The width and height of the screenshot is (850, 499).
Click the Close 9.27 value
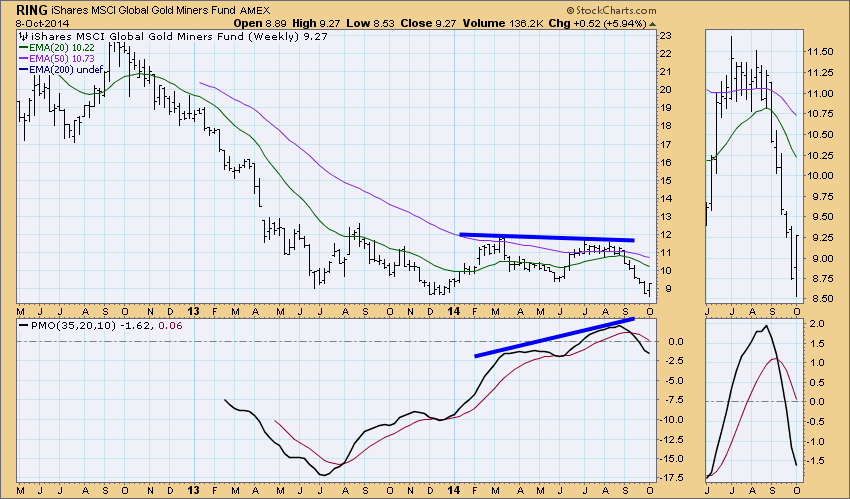428,23
